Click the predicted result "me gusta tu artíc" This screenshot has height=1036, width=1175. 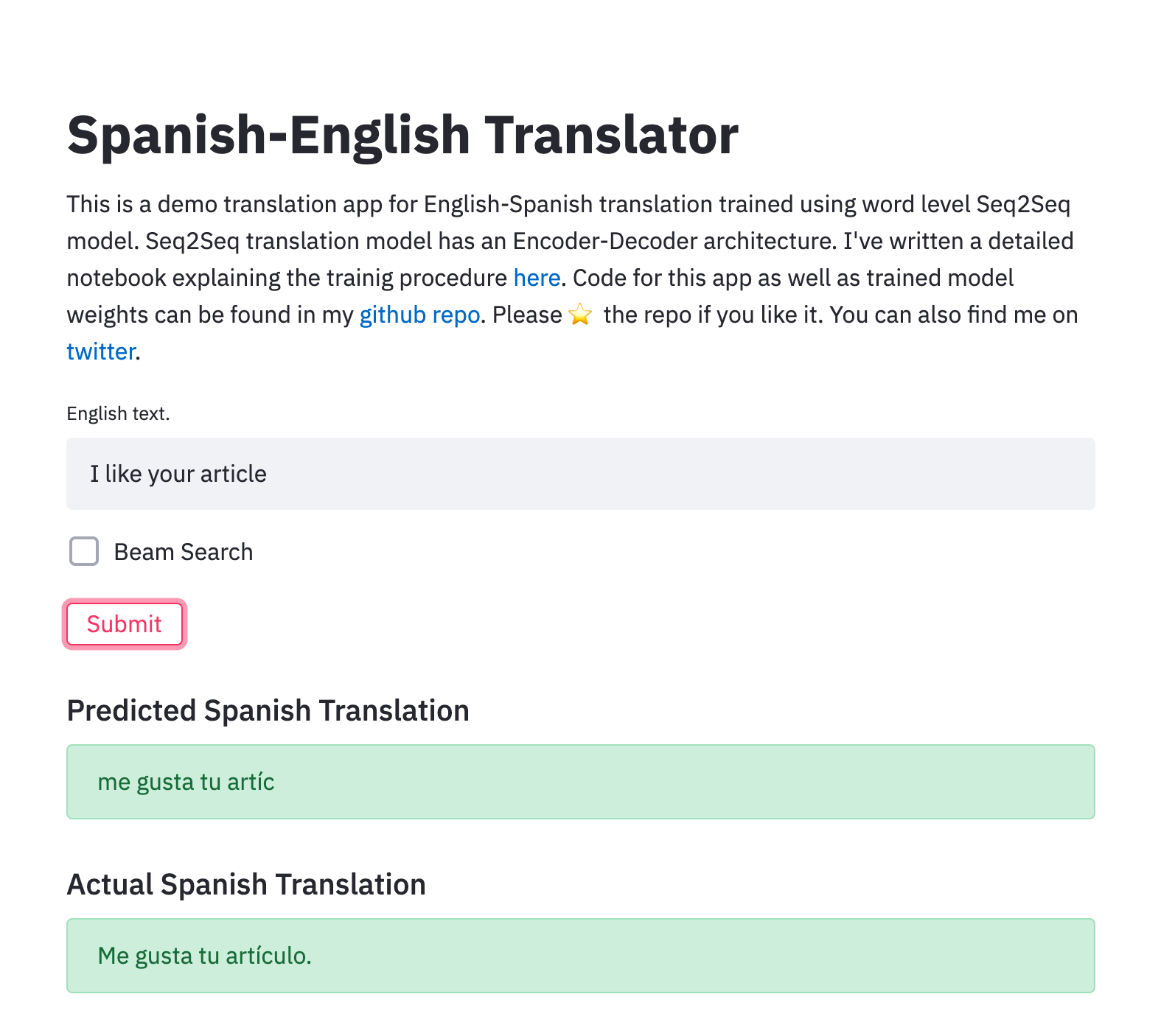(186, 782)
